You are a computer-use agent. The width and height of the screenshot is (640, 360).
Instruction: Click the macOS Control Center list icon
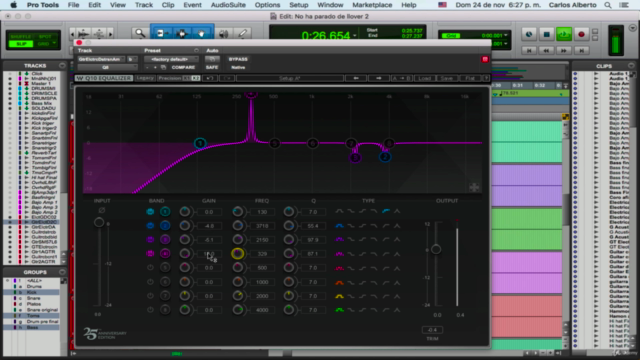624,5
